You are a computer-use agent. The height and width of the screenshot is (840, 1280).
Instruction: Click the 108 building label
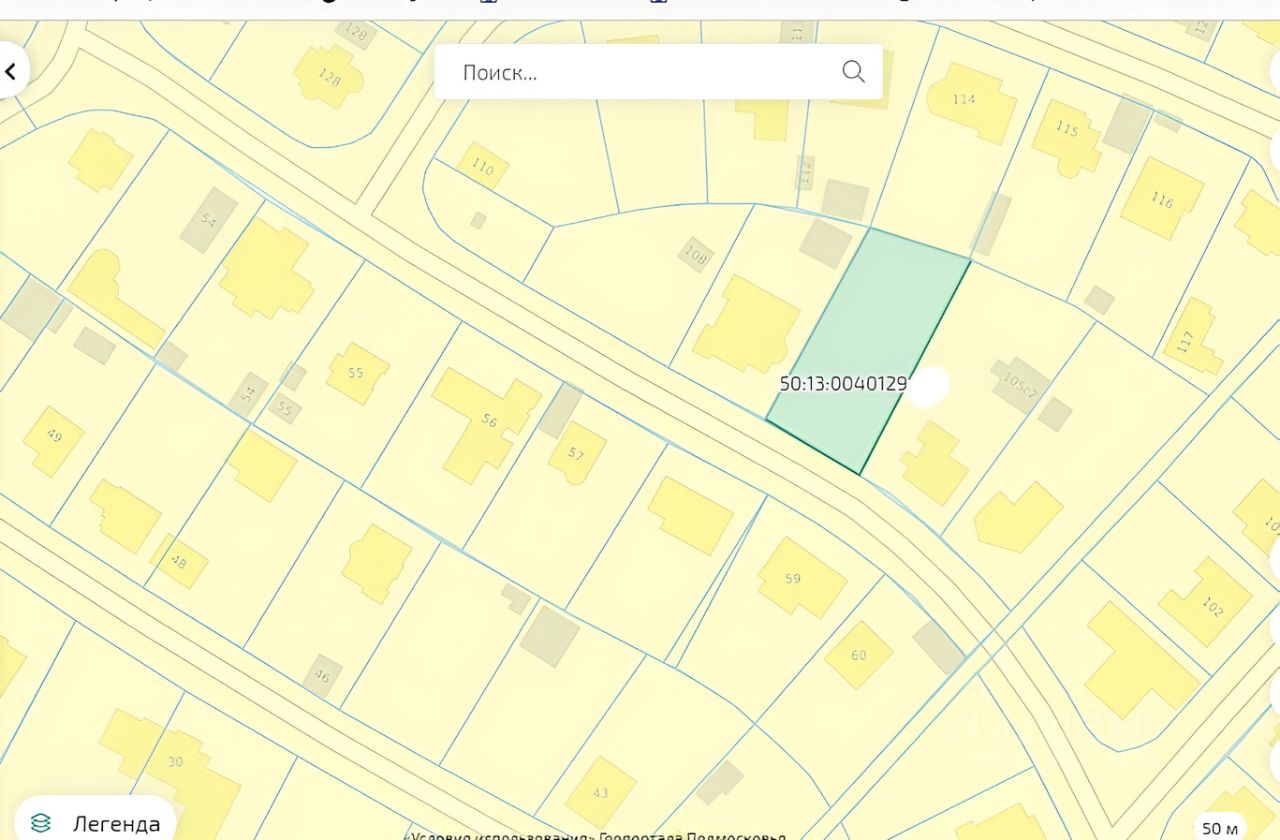click(x=696, y=257)
